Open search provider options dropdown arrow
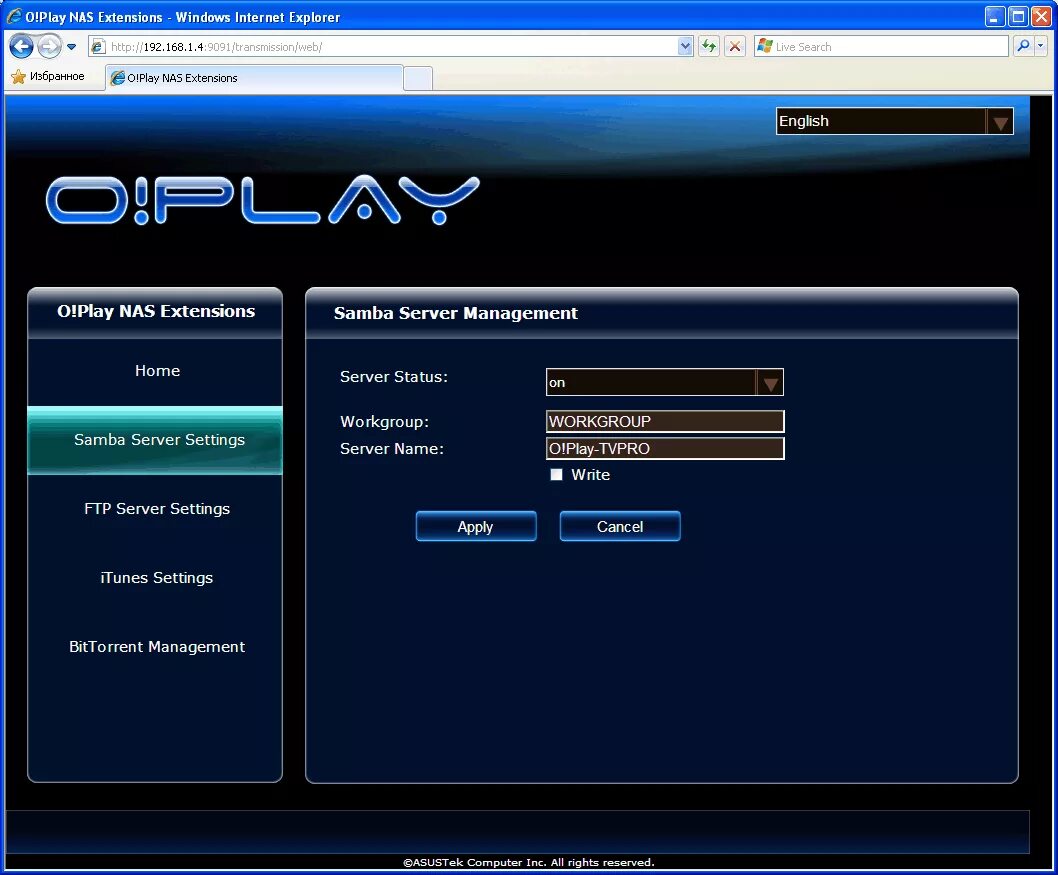Viewport: 1058px width, 875px height. [x=1041, y=46]
